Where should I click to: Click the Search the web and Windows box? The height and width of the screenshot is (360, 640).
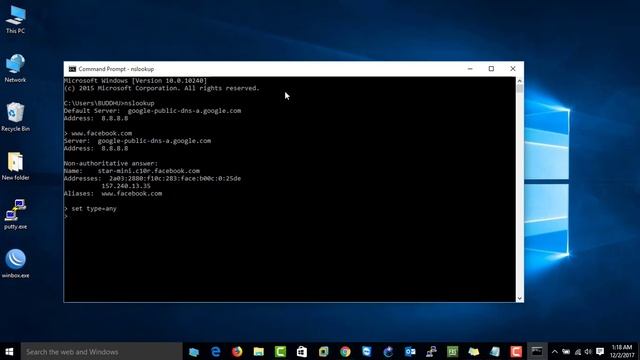click(101, 351)
